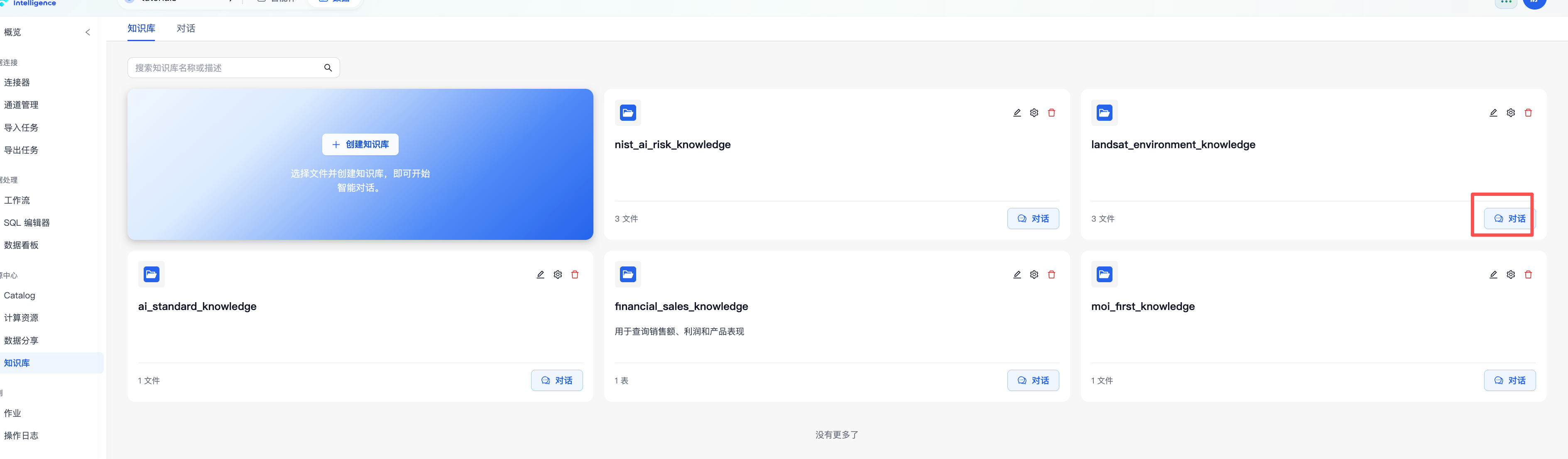Viewport: 1568px width, 459px height.
Task: Switch to the 知识库 tab
Action: point(141,29)
